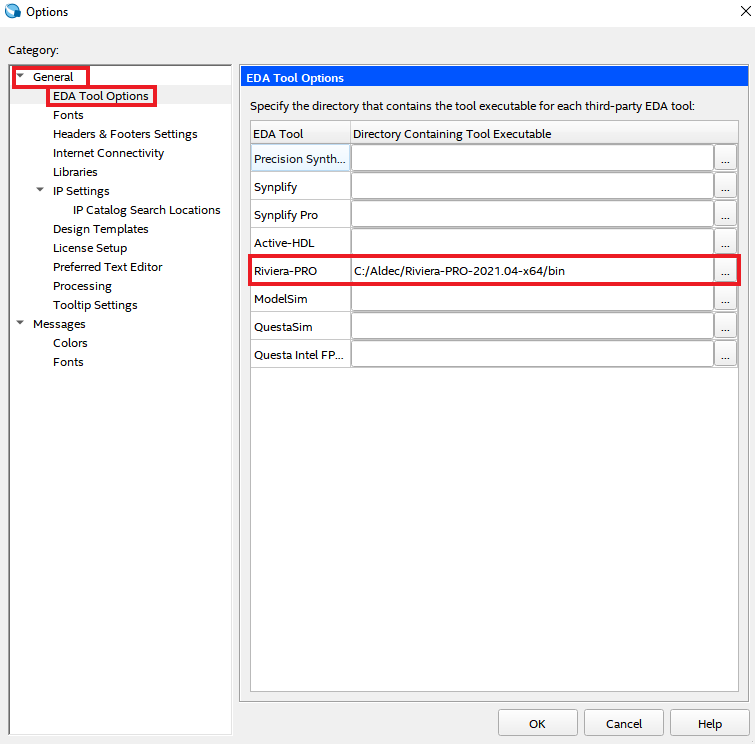Browse for Precision Synthesis directory
This screenshot has width=755, height=744.
tap(725, 158)
